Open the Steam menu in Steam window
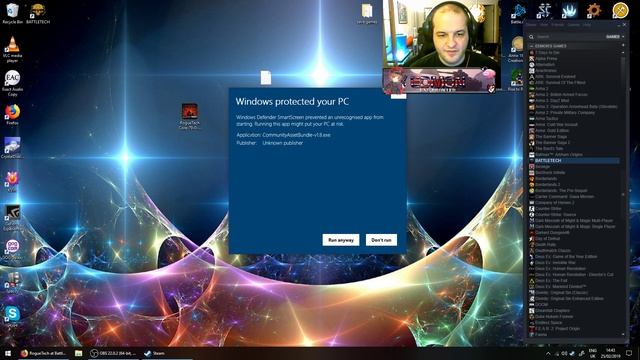640x360 pixels. pyautogui.click(x=531, y=25)
